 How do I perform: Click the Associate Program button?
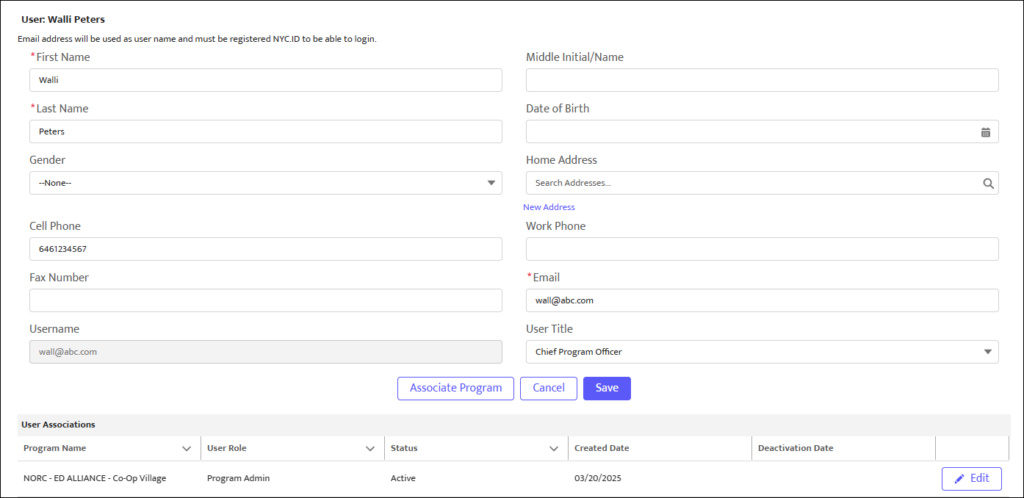pos(456,388)
